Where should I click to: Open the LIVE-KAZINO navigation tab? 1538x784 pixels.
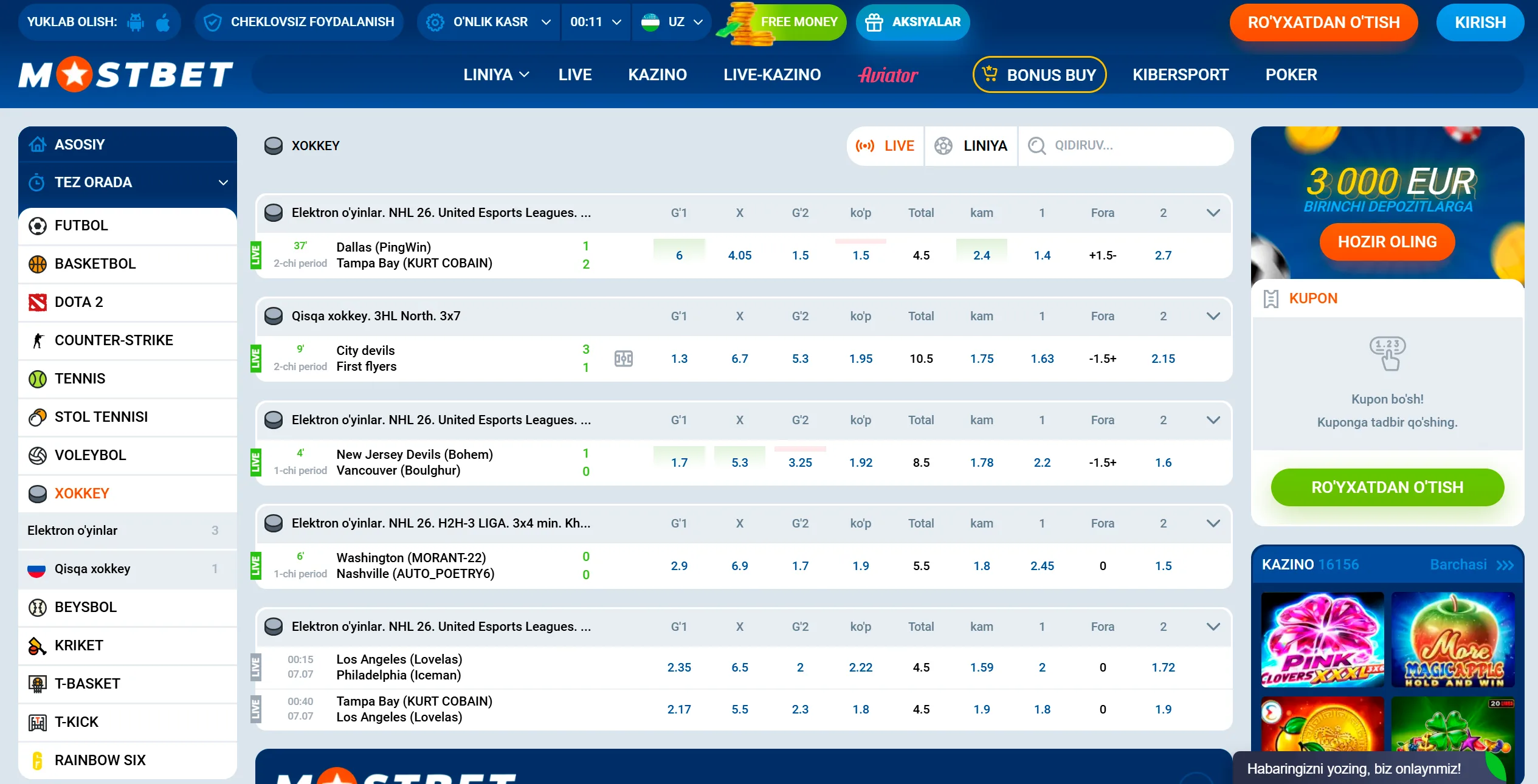point(772,75)
